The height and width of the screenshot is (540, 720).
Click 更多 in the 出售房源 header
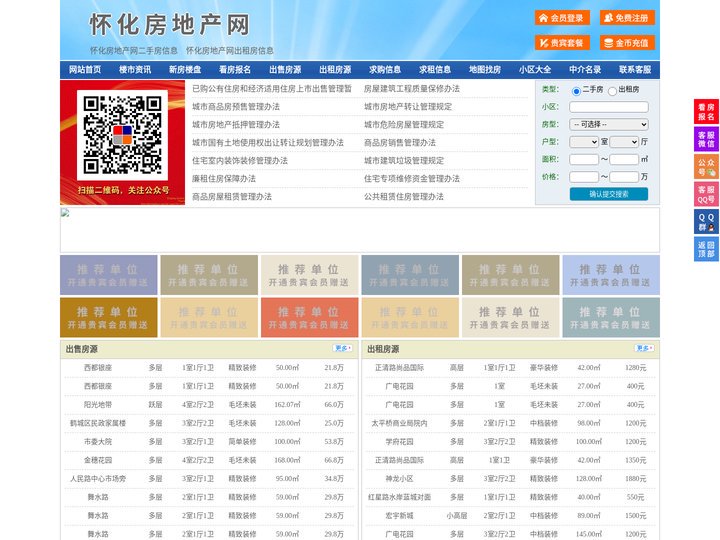click(x=343, y=349)
